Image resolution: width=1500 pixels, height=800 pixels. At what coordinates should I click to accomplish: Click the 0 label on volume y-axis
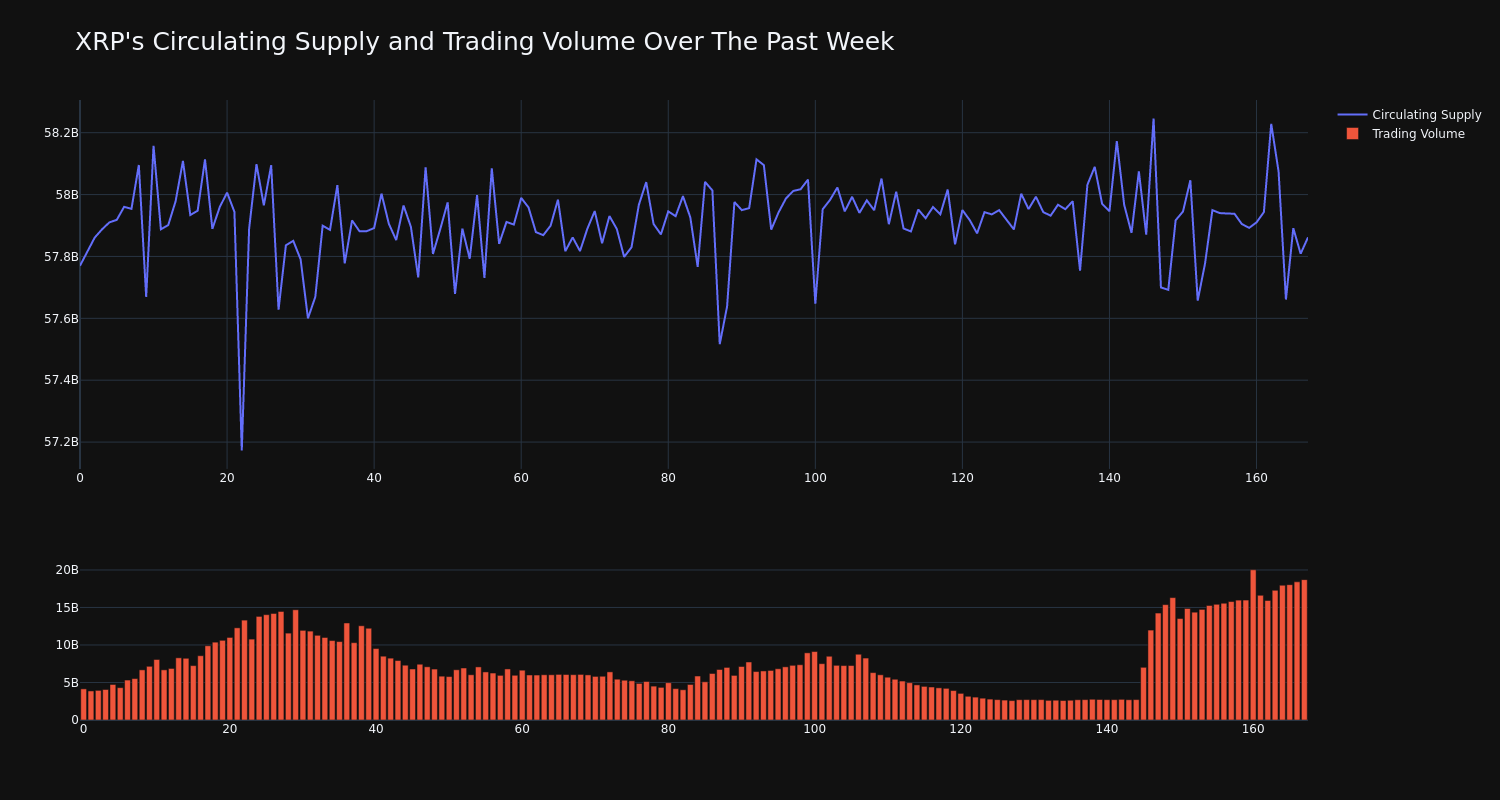[74, 720]
